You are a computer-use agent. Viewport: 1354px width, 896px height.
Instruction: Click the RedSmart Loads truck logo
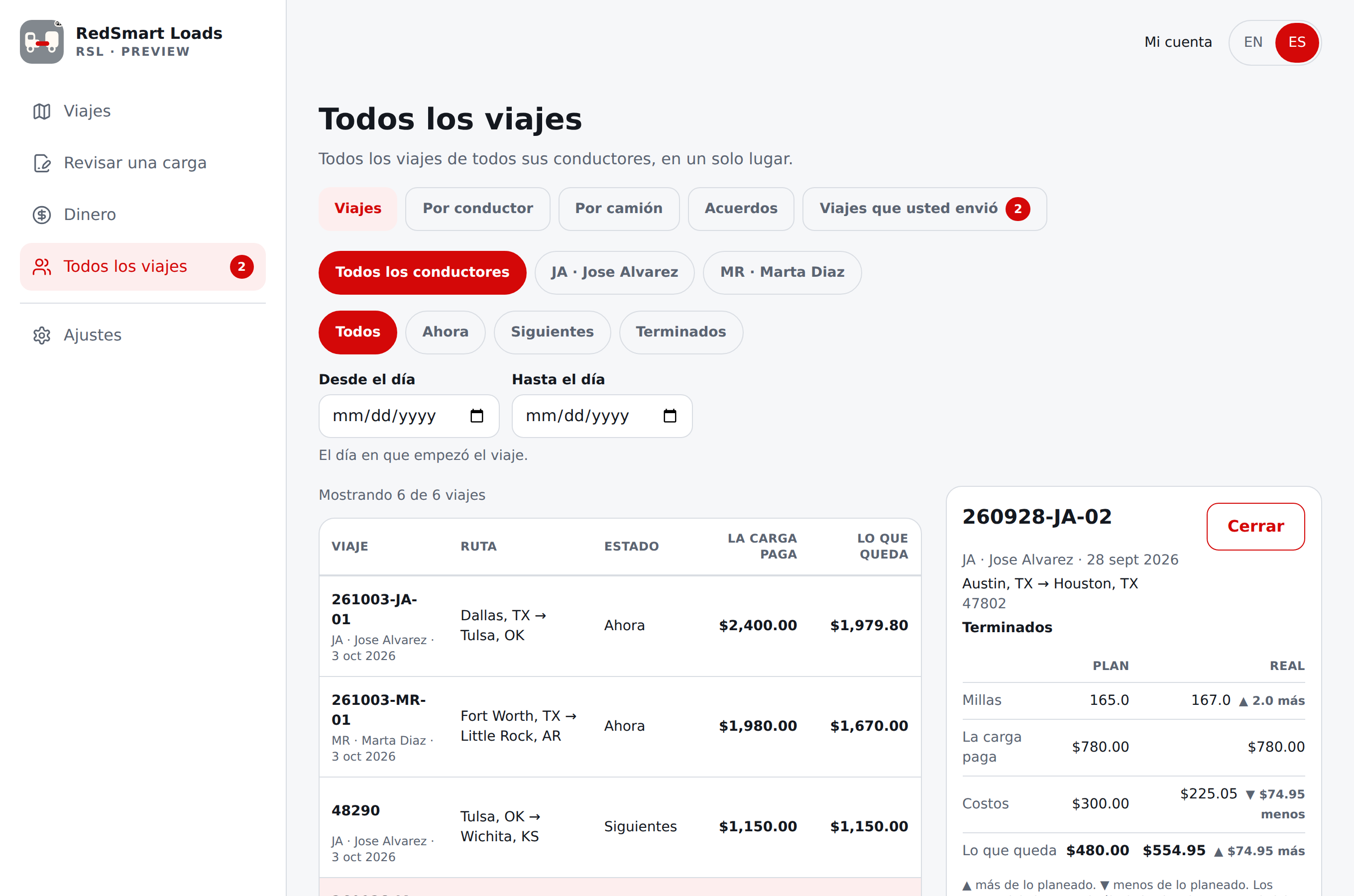click(x=42, y=42)
